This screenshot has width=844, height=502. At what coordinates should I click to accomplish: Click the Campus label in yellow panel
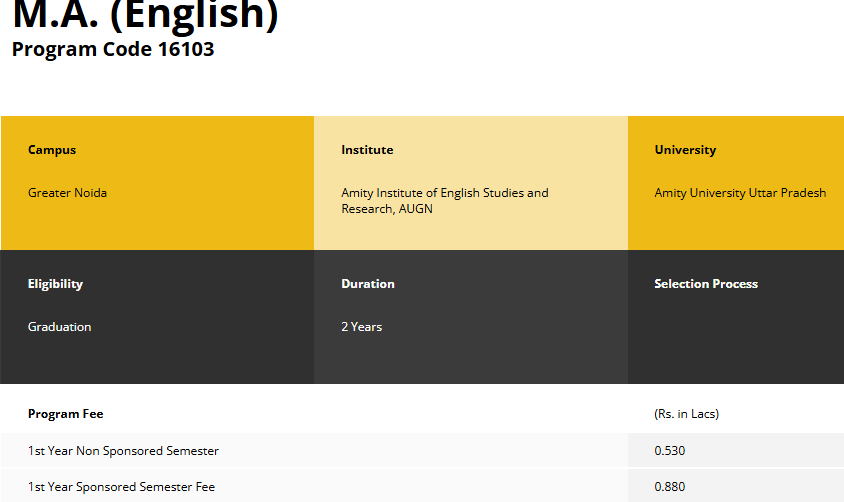(x=52, y=150)
